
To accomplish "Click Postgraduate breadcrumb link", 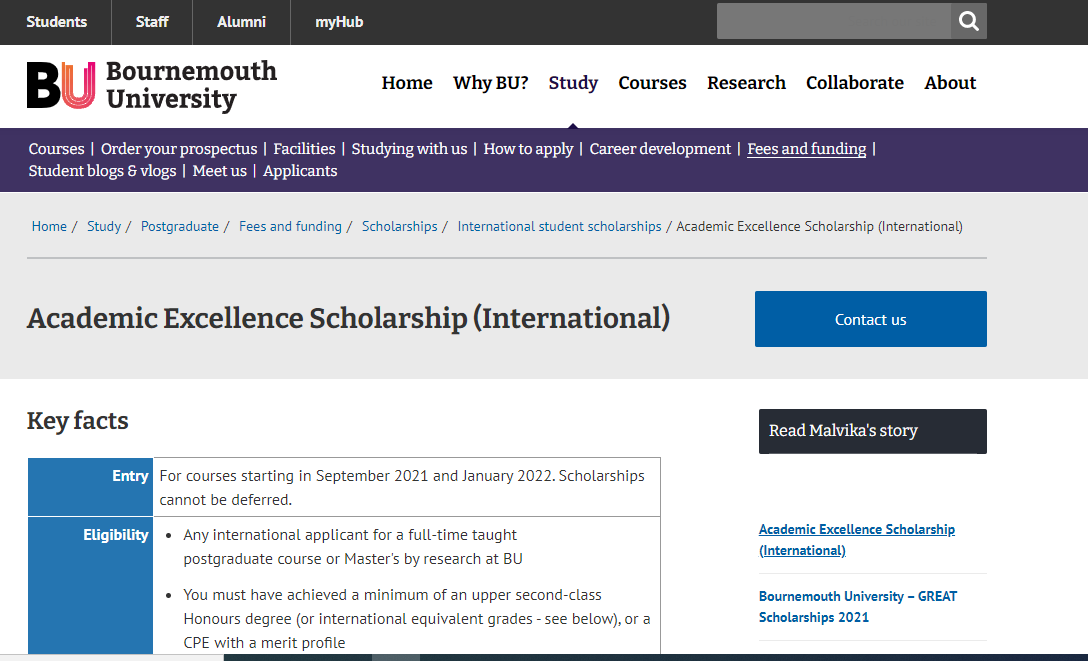I will [x=180, y=226].
